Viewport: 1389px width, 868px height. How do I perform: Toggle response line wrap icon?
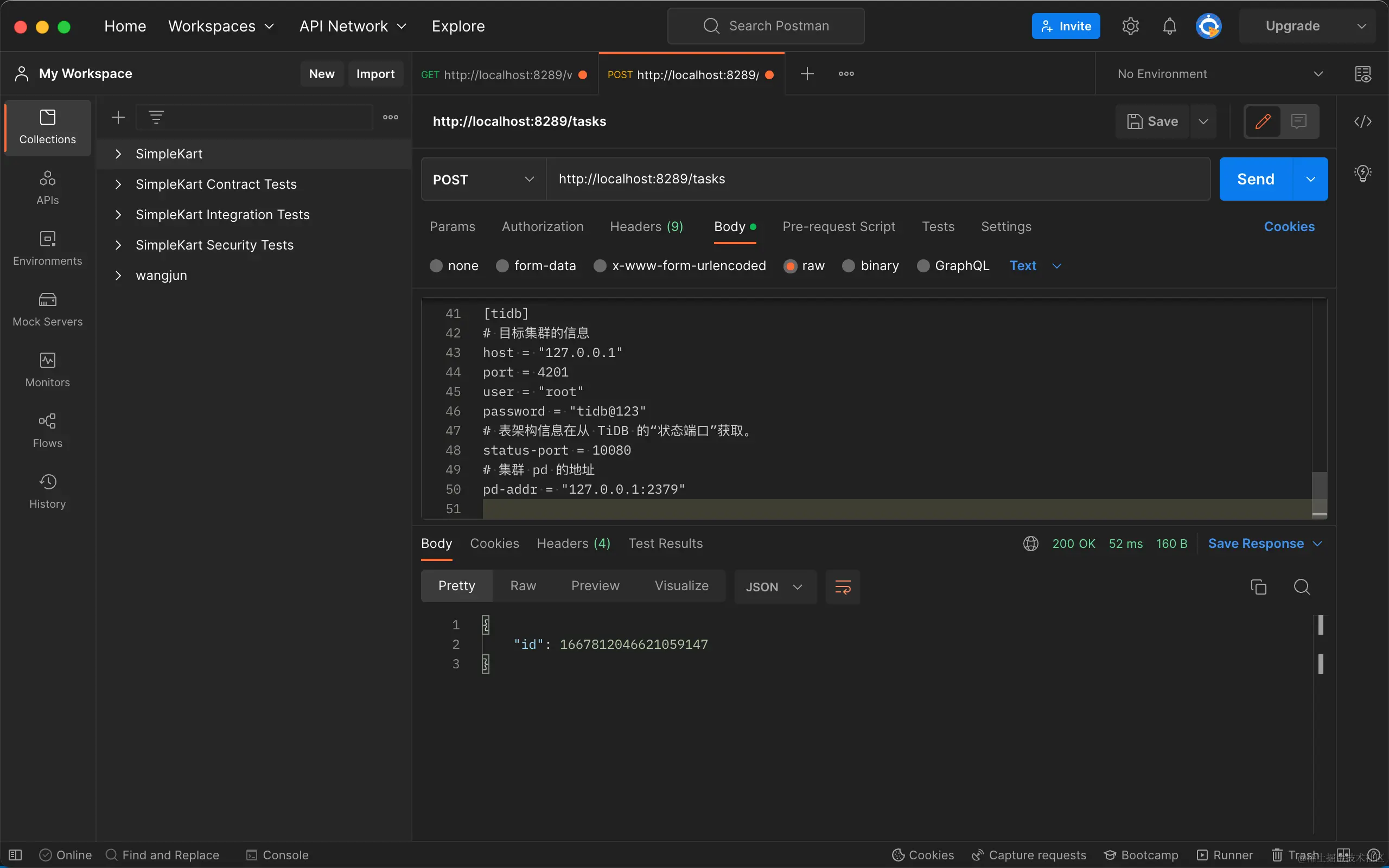tap(843, 586)
